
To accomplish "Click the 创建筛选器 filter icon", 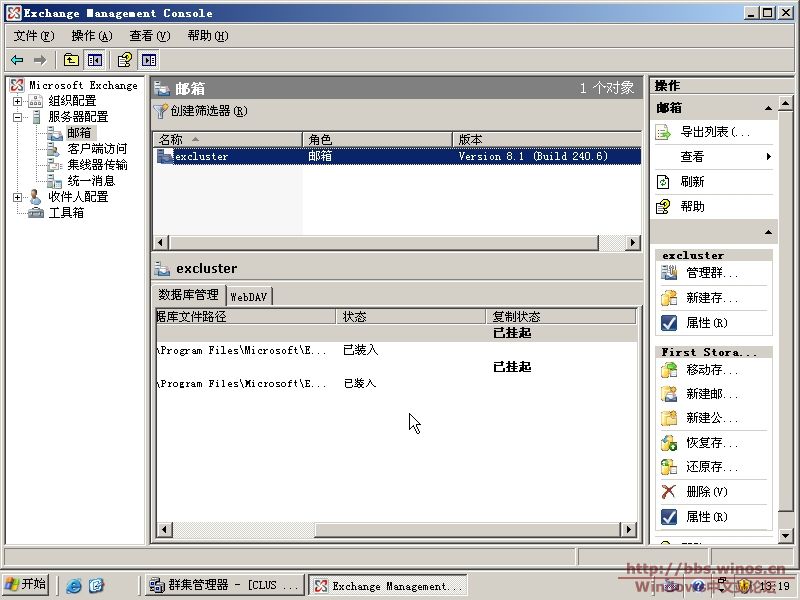I will click(161, 111).
